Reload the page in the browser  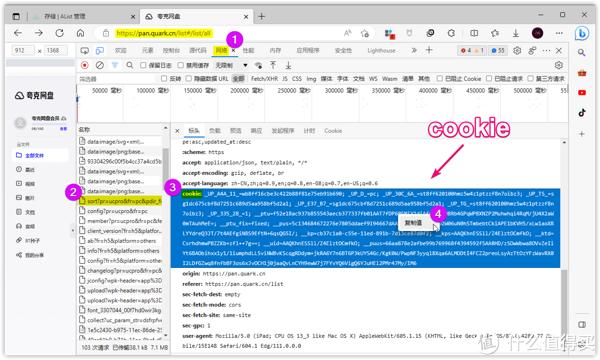point(60,33)
